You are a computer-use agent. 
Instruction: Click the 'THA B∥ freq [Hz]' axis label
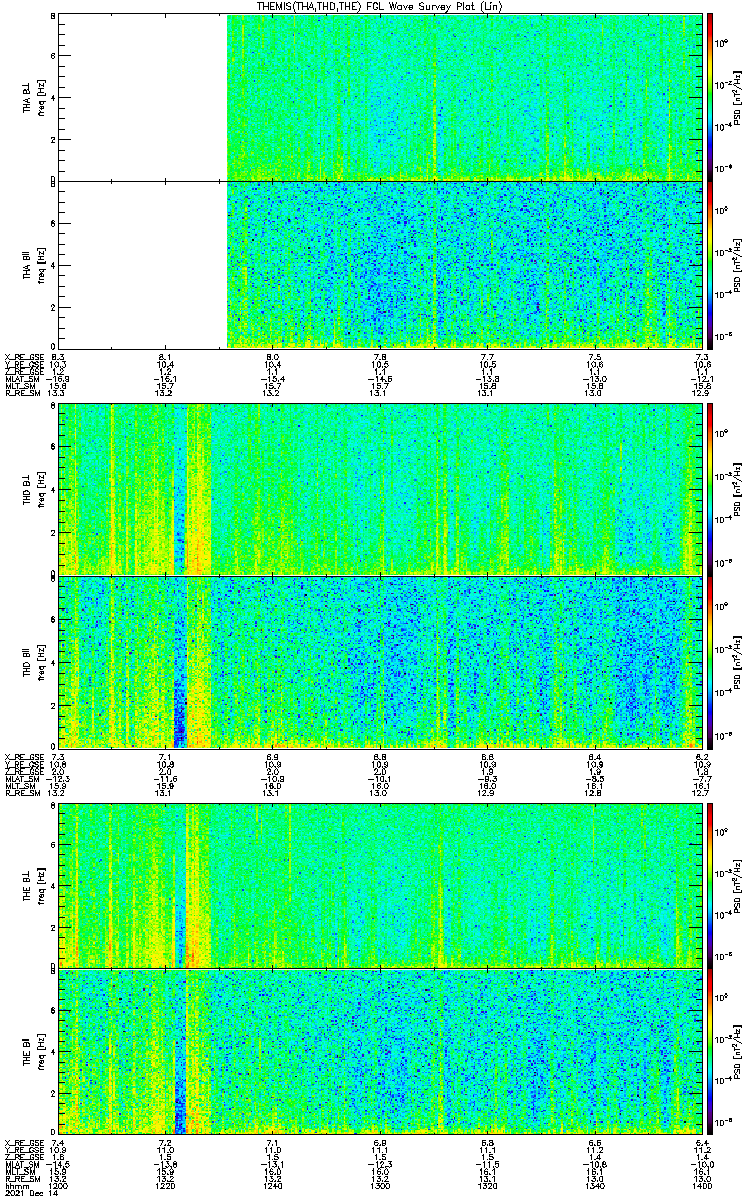click(33, 265)
